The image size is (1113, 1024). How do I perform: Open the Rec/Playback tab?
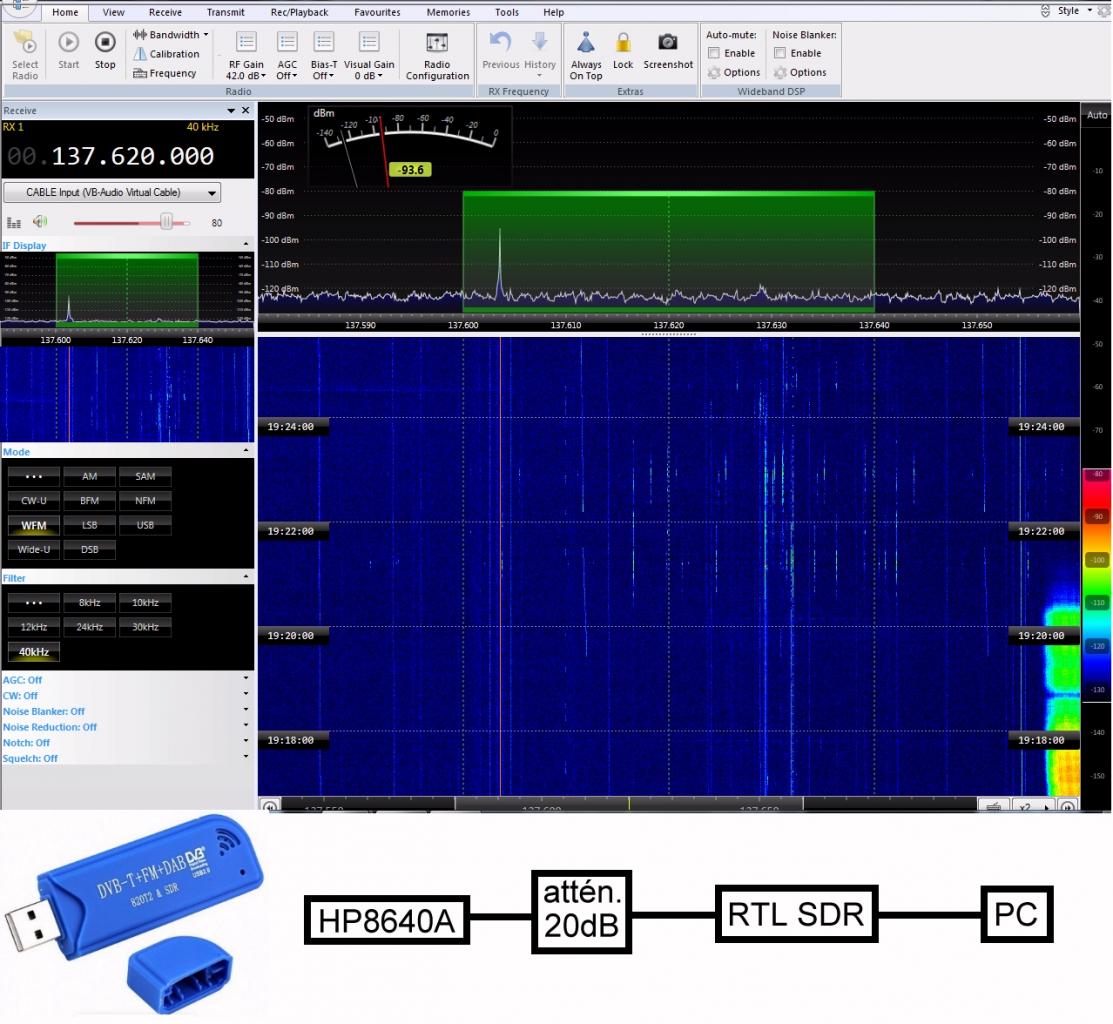(x=299, y=12)
